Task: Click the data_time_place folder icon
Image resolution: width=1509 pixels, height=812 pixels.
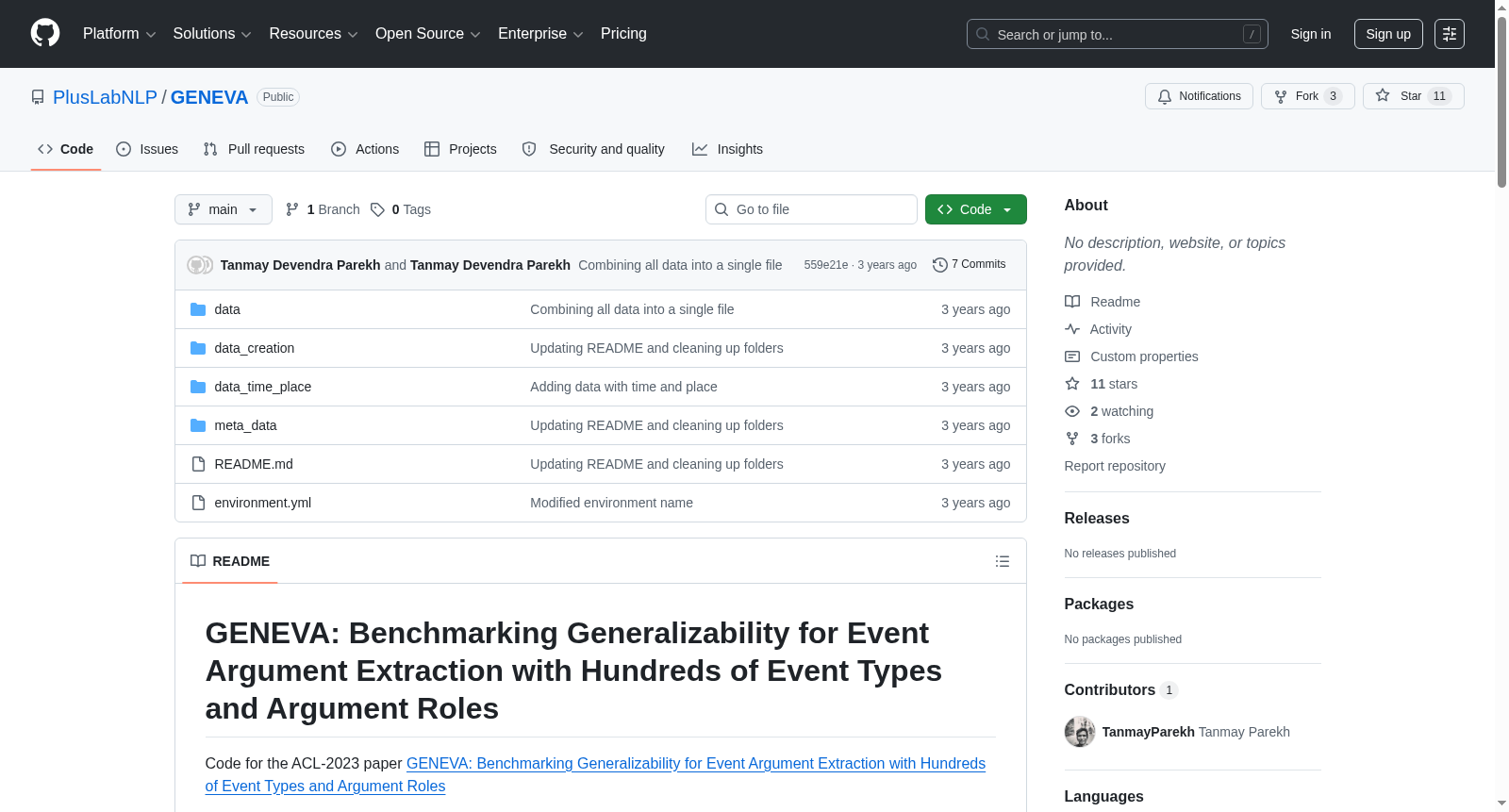Action: pyautogui.click(x=198, y=387)
